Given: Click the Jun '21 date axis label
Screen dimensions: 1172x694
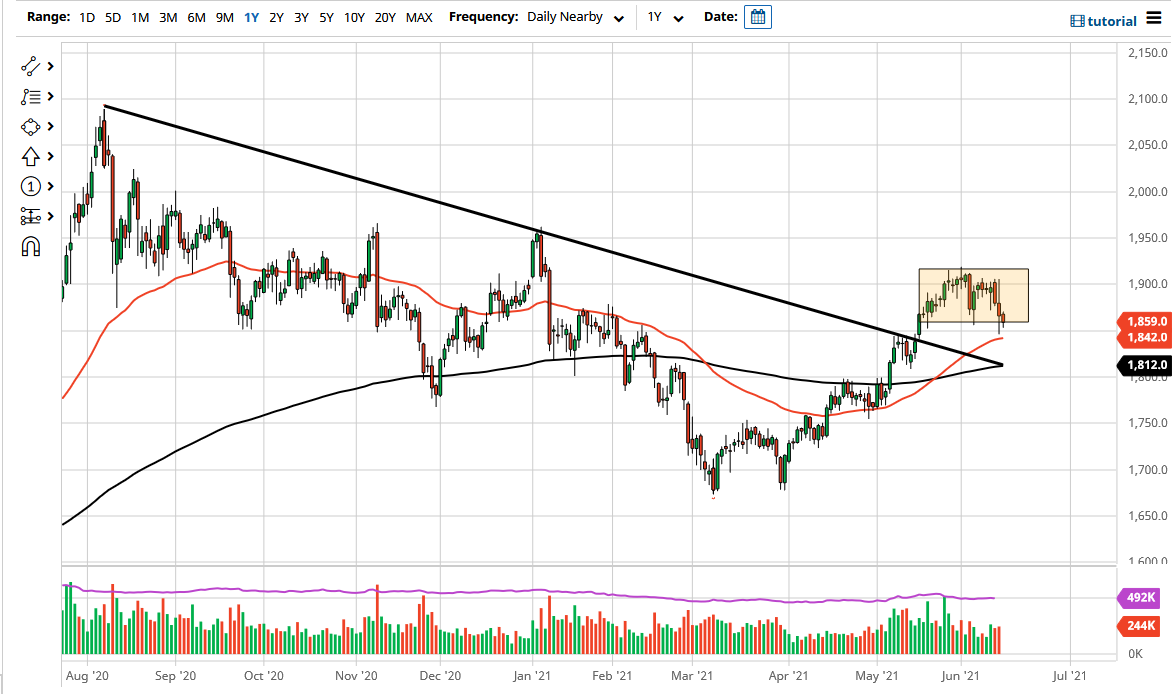Looking at the screenshot, I should pos(960,676).
